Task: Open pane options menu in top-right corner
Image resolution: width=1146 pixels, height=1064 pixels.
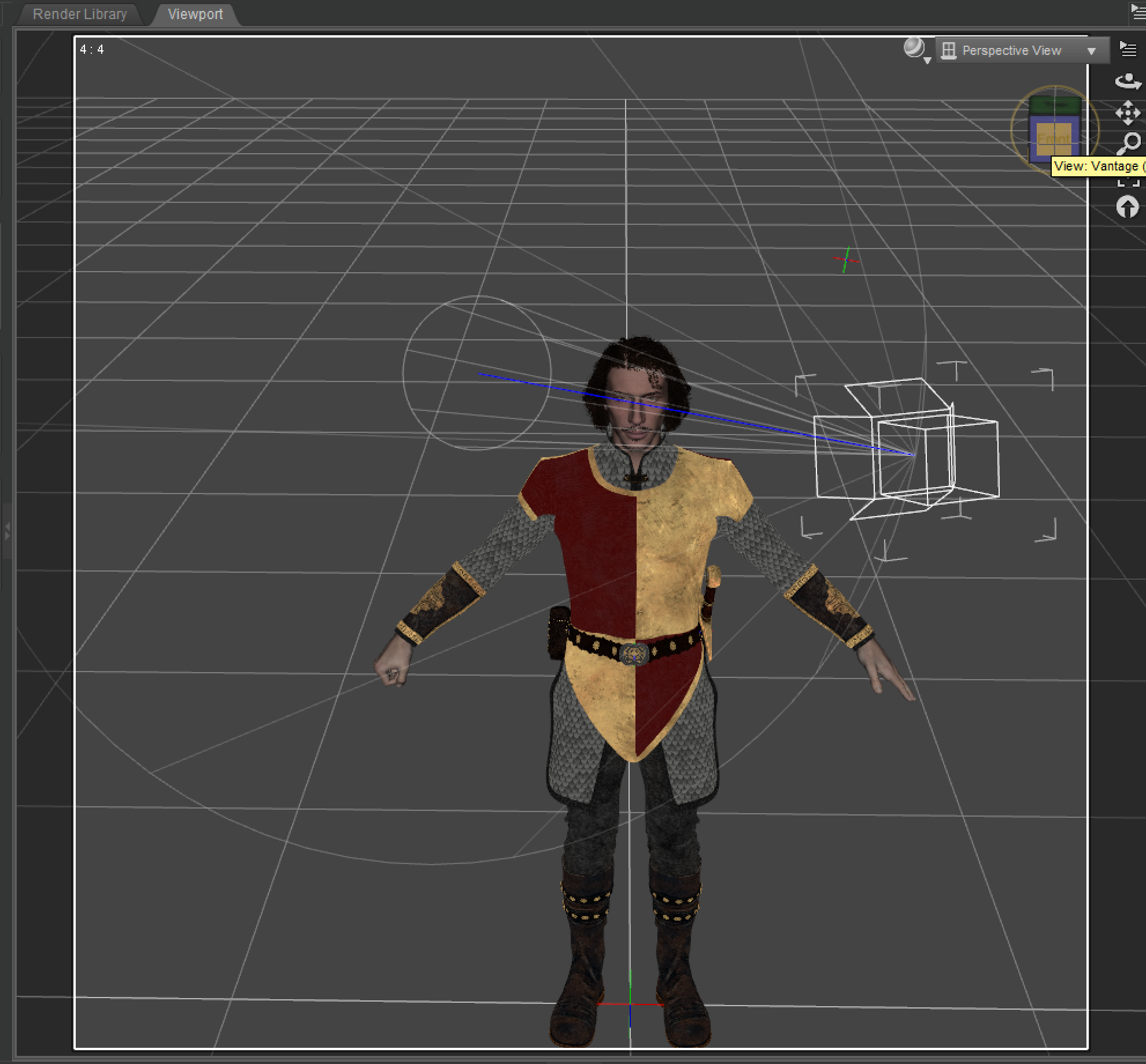Action: click(x=1138, y=12)
